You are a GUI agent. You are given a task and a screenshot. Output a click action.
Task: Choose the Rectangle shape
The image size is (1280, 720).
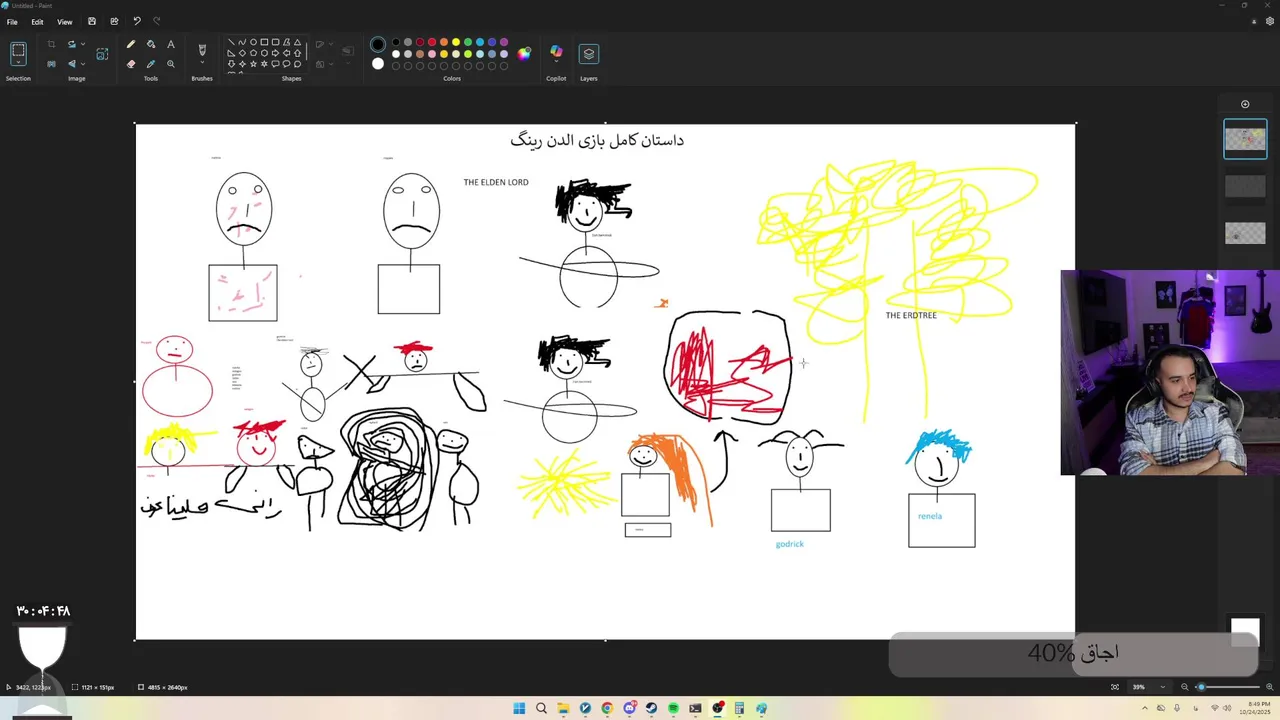point(265,43)
